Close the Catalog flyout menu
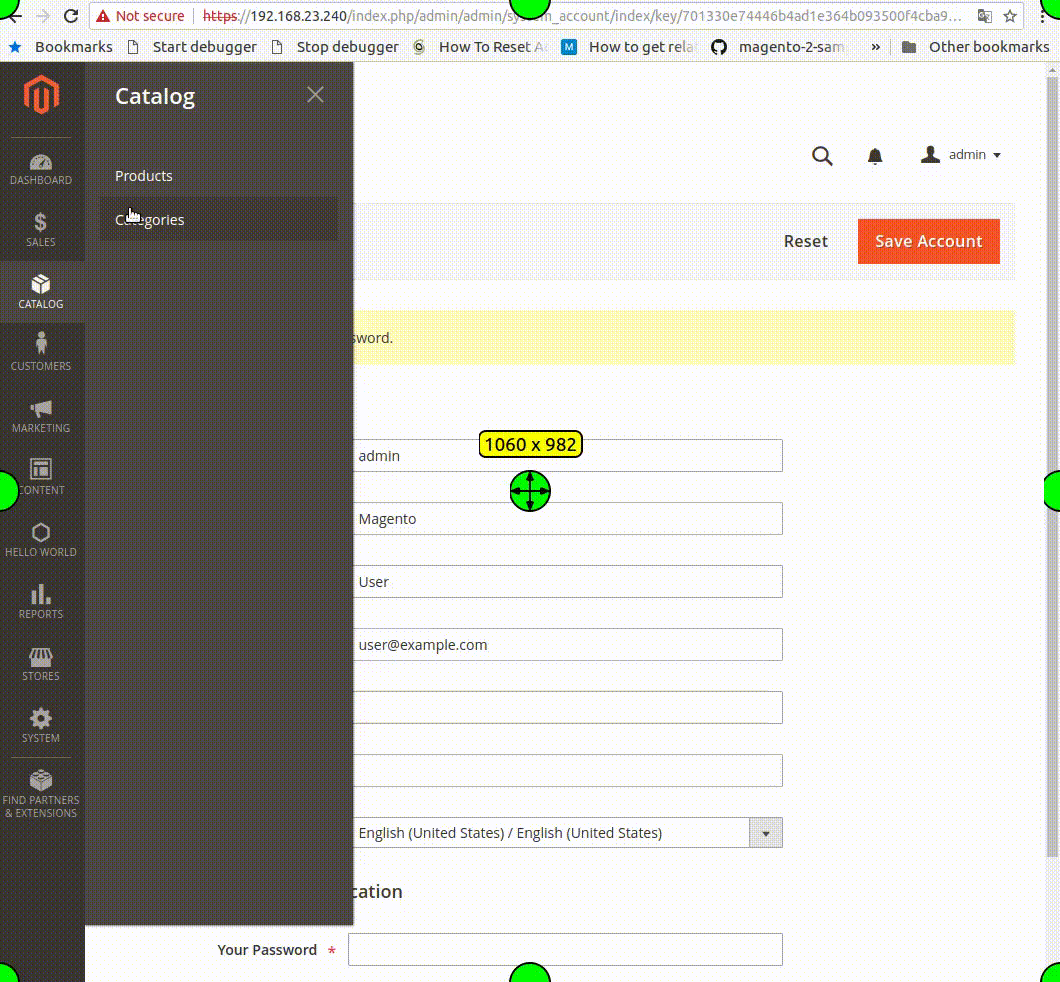Viewport: 1060px width, 982px height. click(315, 94)
